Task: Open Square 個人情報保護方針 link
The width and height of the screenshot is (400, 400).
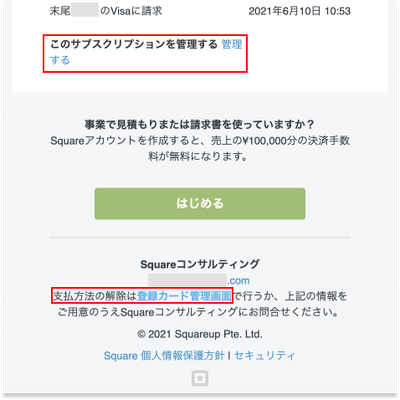Action: pyautogui.click(x=164, y=356)
